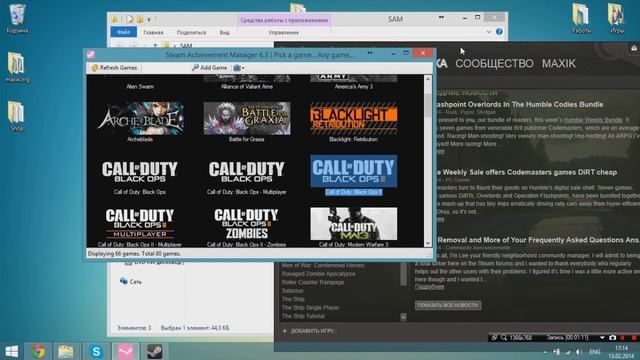Expand the Explorer ribbon with the chevron

[489, 32]
